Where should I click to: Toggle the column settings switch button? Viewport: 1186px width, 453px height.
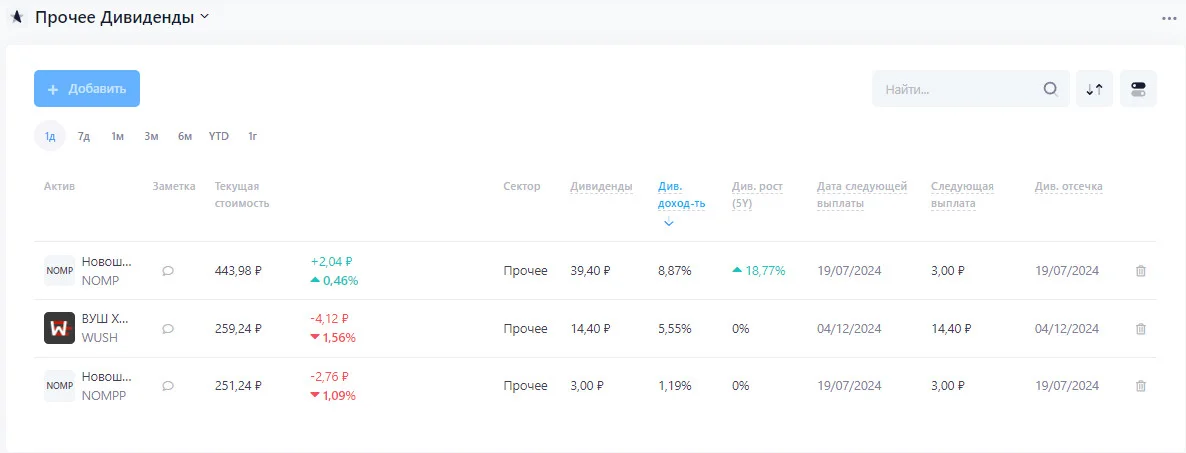coord(1138,88)
